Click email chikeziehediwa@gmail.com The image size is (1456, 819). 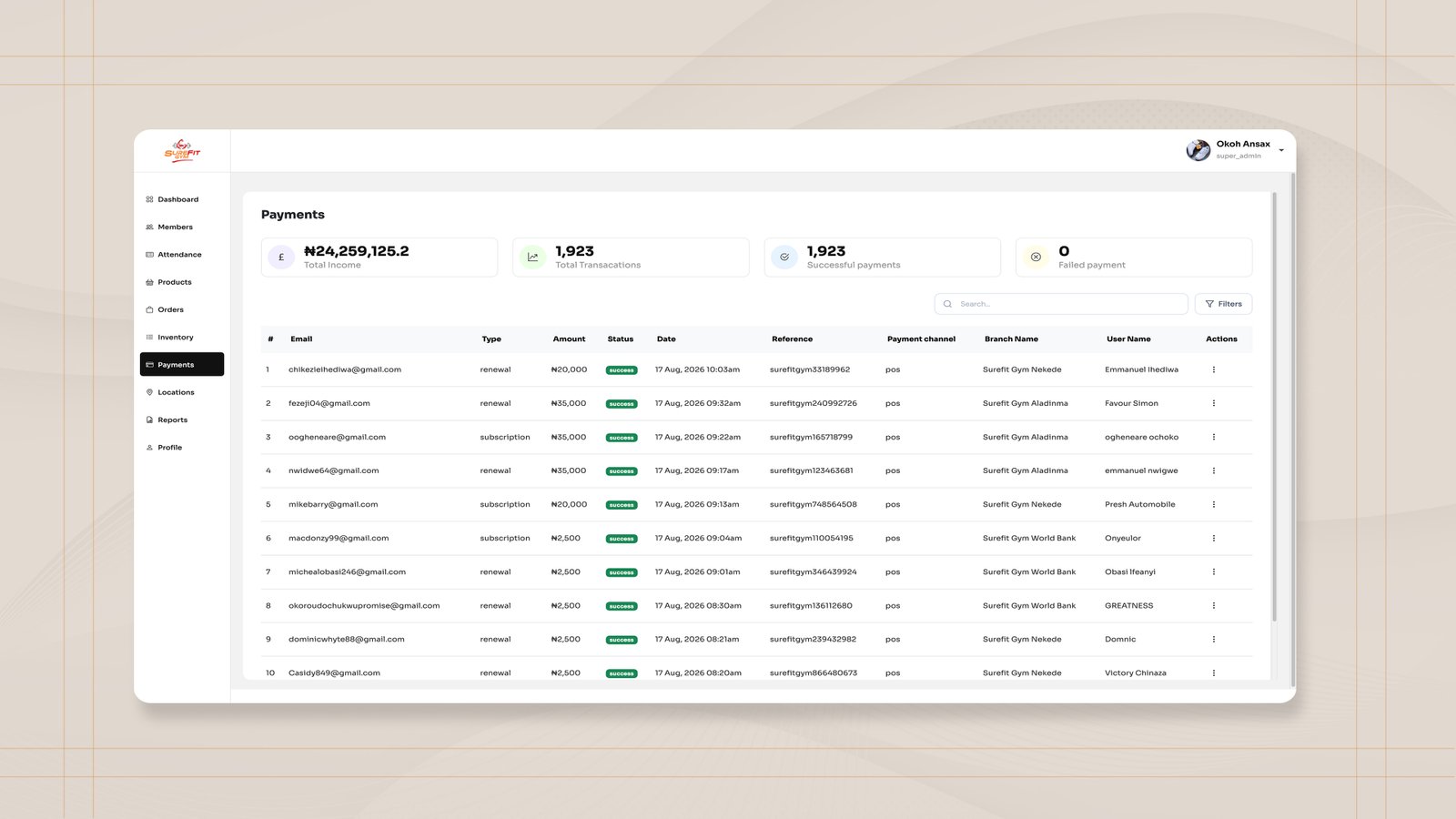click(345, 369)
